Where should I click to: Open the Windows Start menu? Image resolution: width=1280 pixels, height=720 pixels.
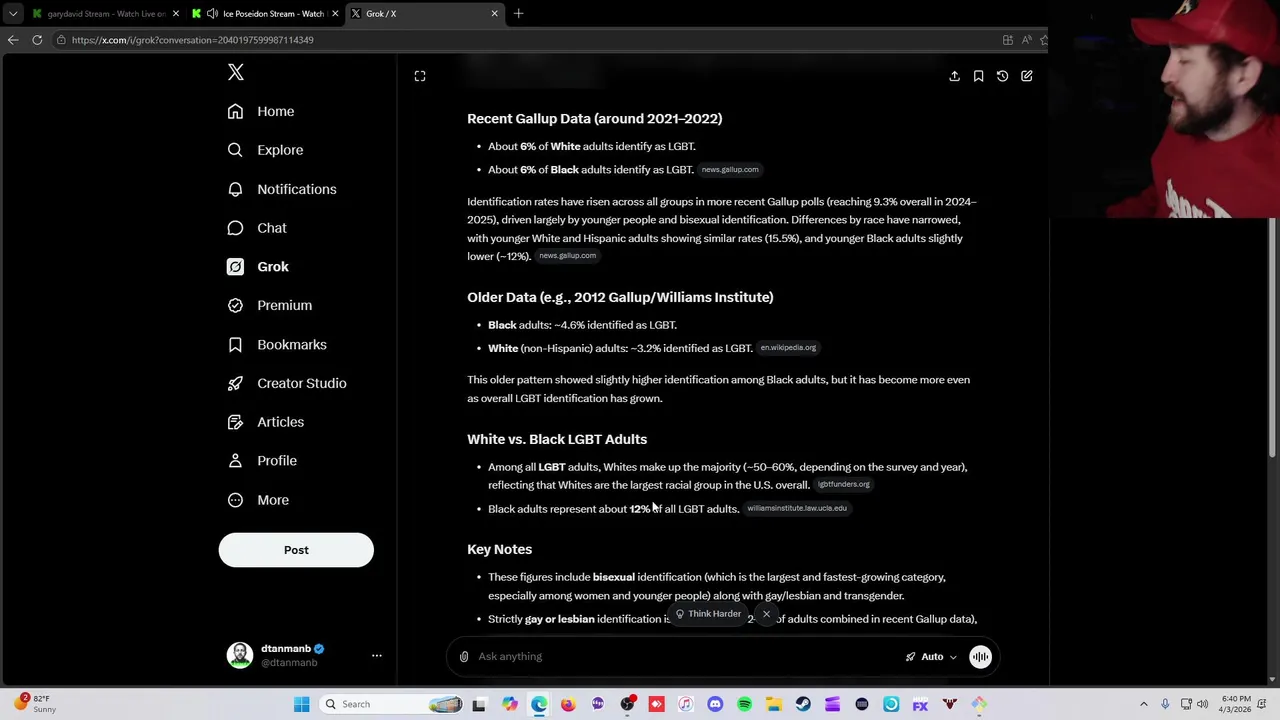[x=301, y=704]
